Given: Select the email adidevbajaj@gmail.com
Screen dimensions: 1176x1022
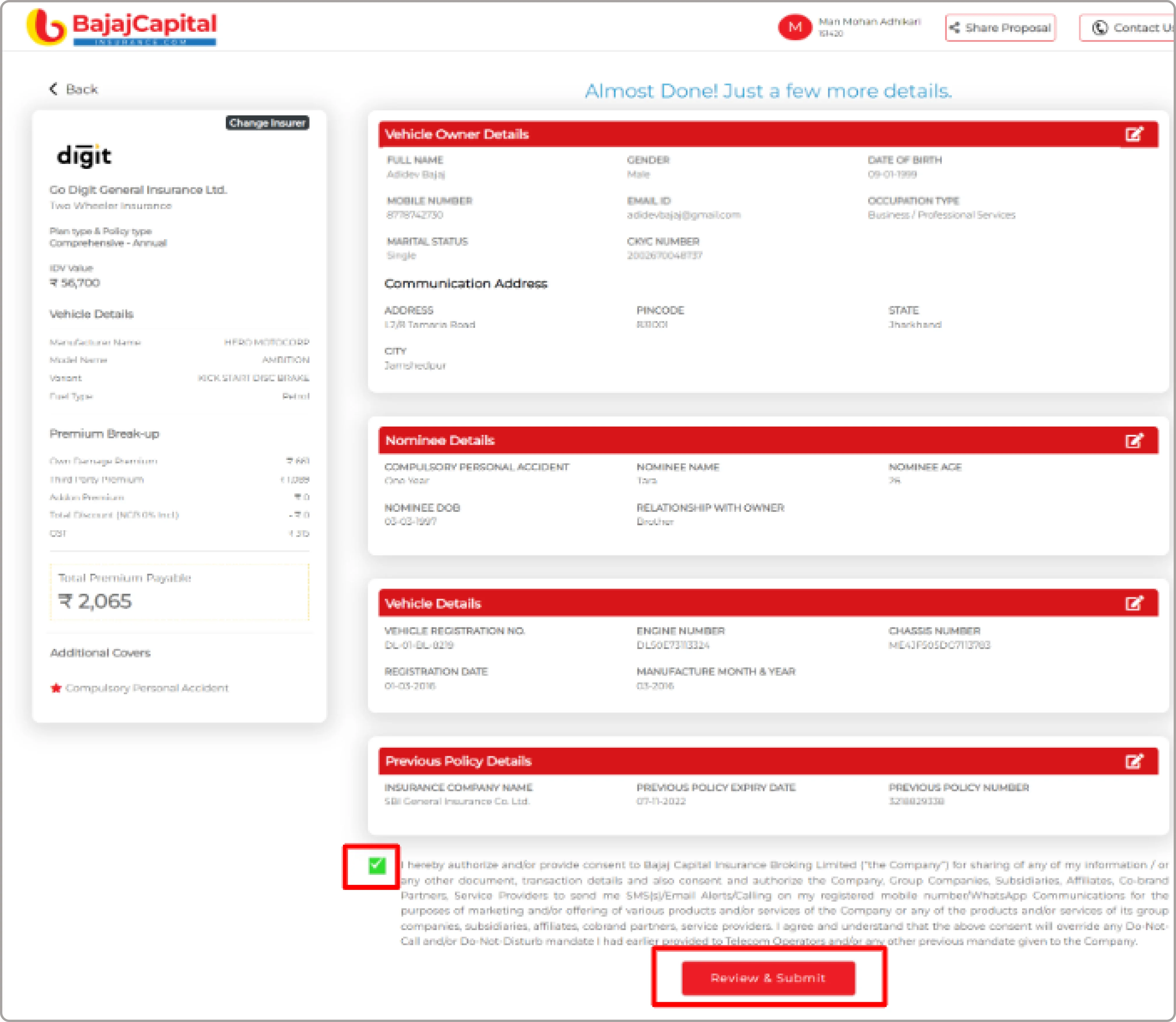Looking at the screenshot, I should point(683,215).
